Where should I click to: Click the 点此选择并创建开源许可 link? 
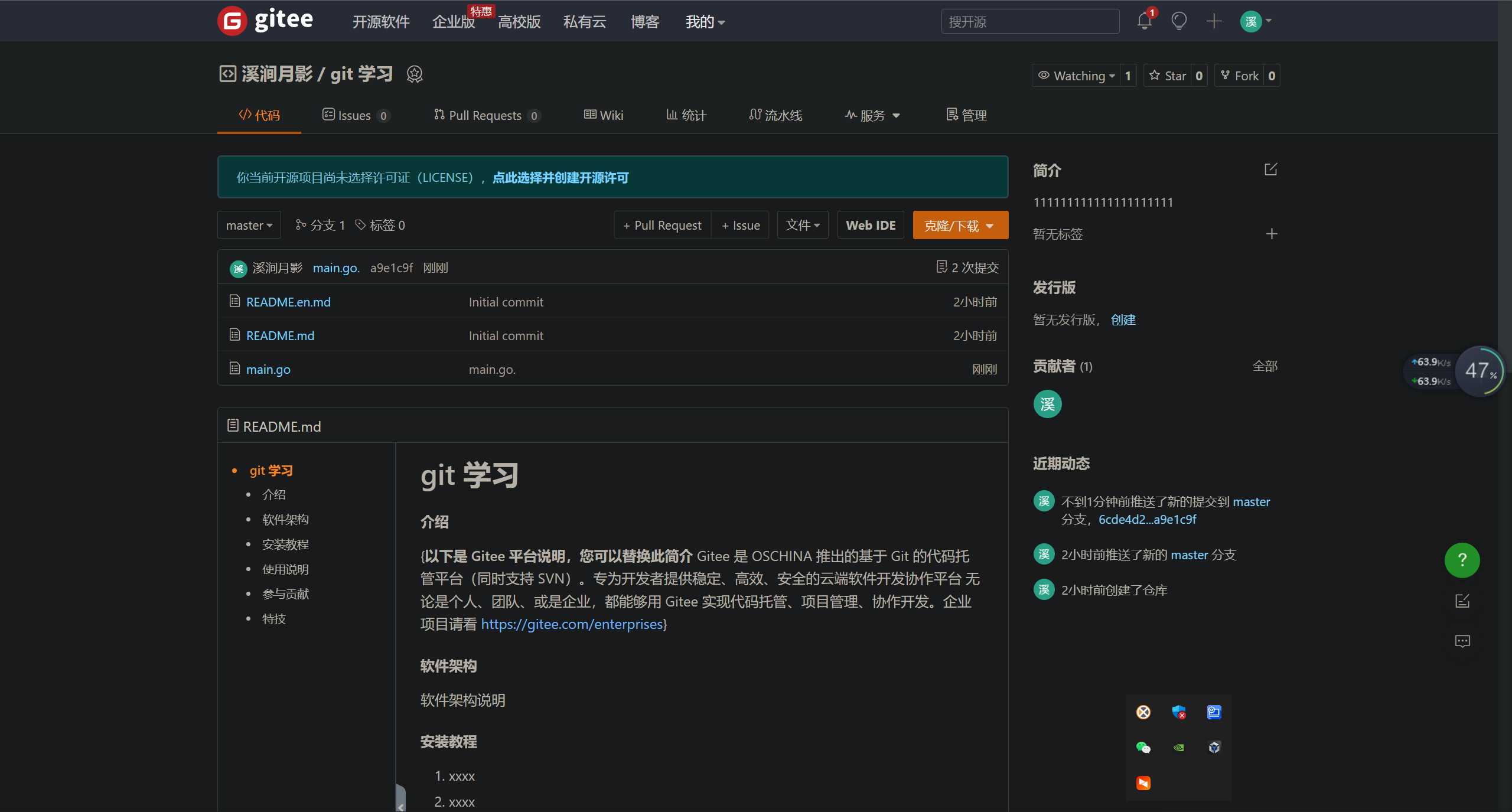click(560, 178)
